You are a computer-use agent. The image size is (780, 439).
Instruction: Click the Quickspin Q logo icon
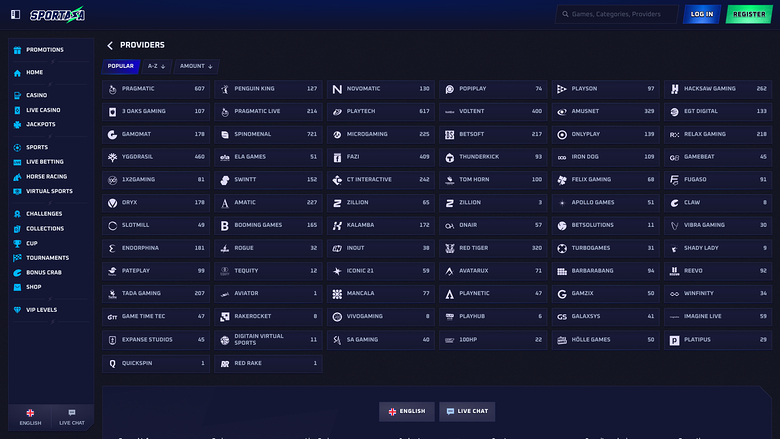coord(112,363)
